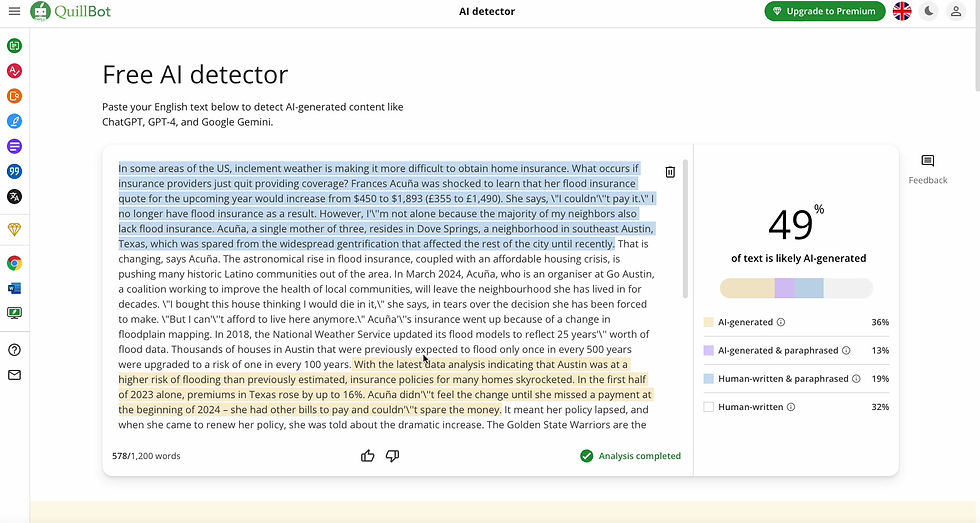Open the Citation Generator tool

[14, 171]
